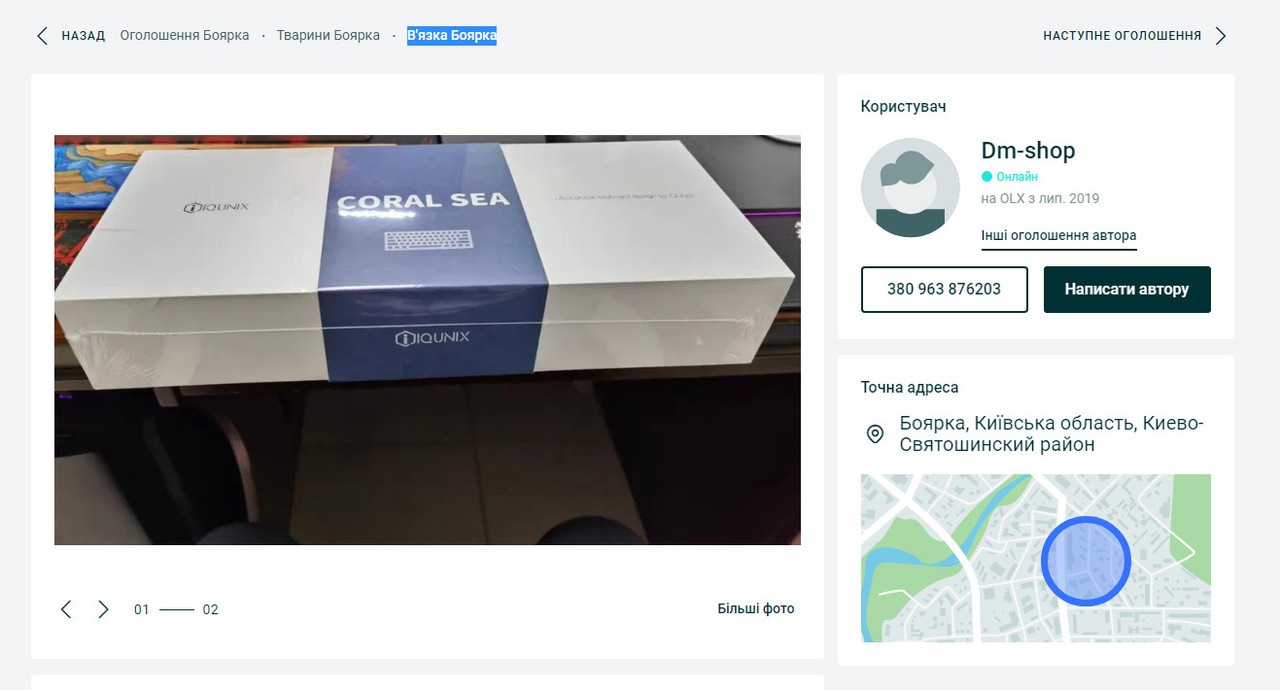Click the Dm-shop user avatar
Viewport: 1280px width, 690px height.
pyautogui.click(x=911, y=188)
